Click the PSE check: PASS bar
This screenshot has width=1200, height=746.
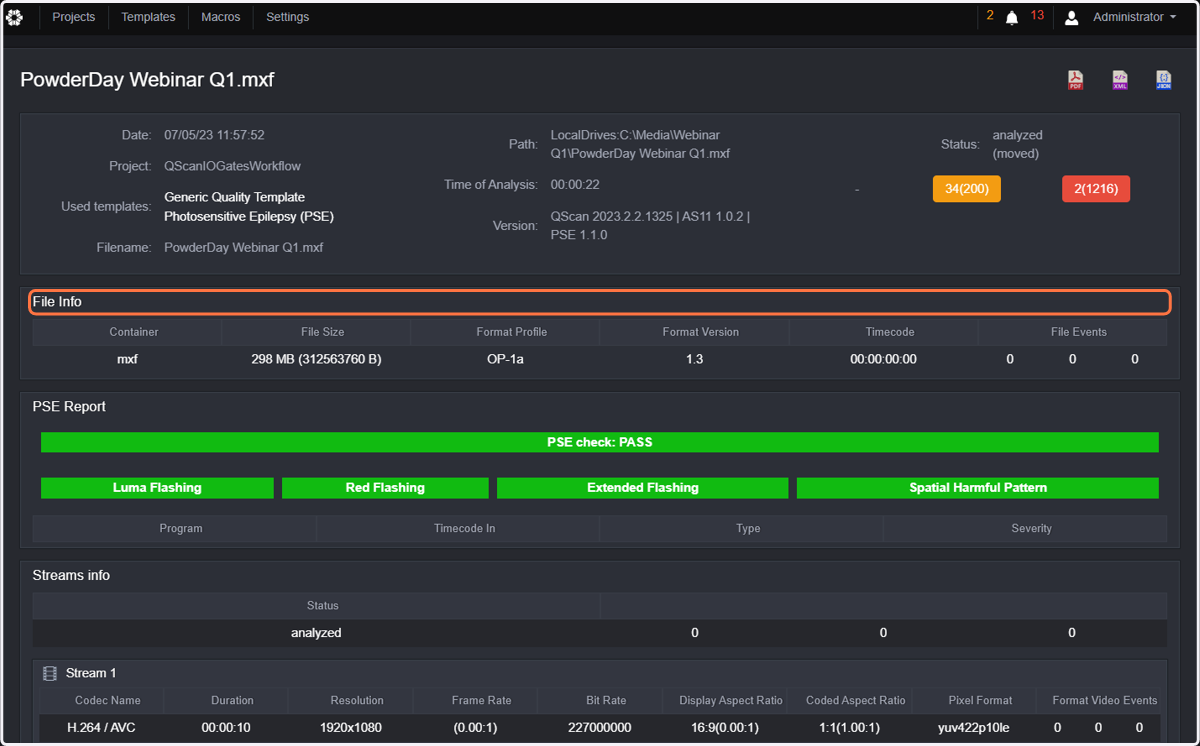(600, 442)
